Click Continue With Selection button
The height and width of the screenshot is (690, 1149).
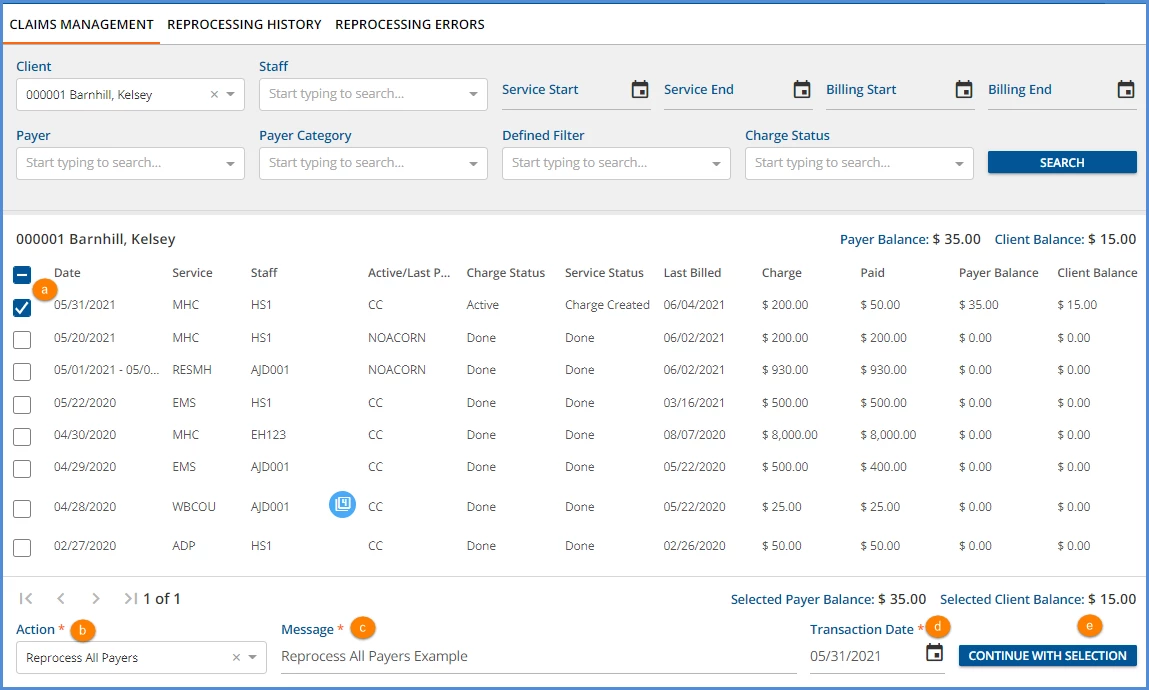(1047, 656)
